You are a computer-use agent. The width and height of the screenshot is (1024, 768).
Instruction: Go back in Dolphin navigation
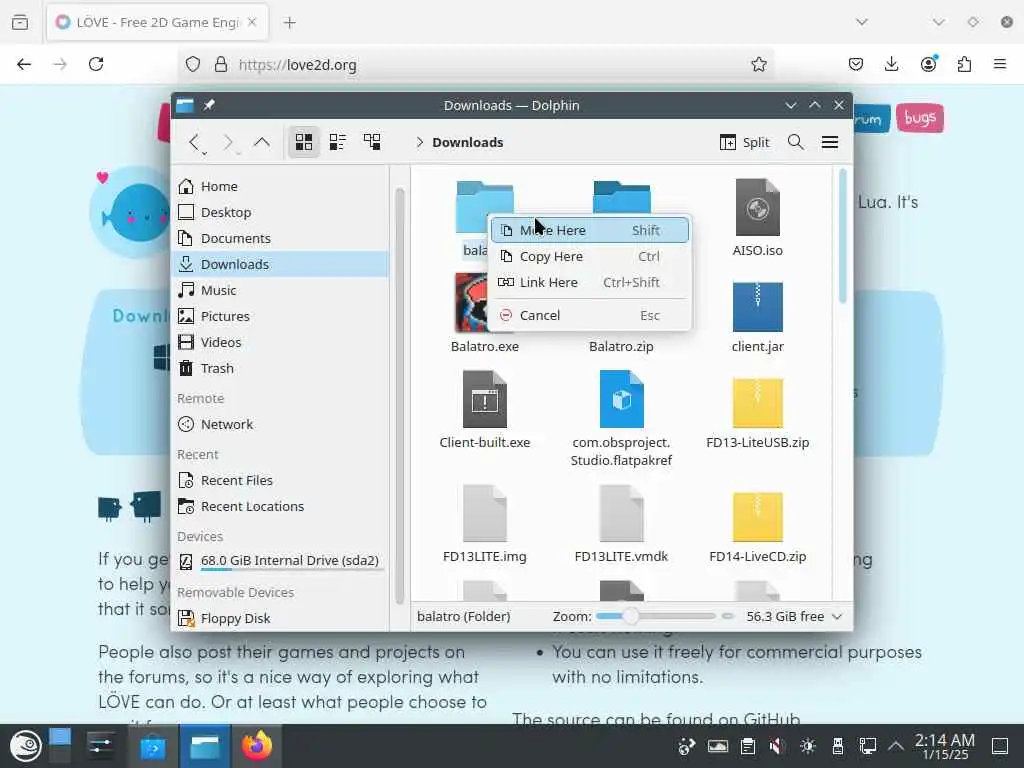(x=195, y=142)
